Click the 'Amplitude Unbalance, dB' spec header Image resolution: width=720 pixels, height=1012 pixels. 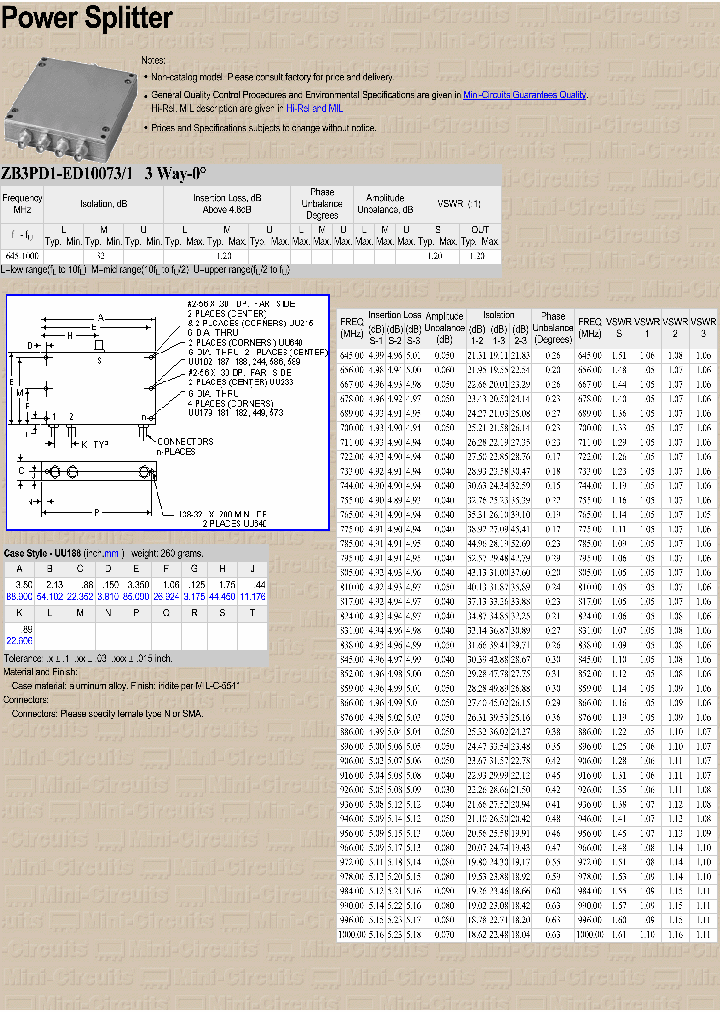pyautogui.click(x=385, y=204)
